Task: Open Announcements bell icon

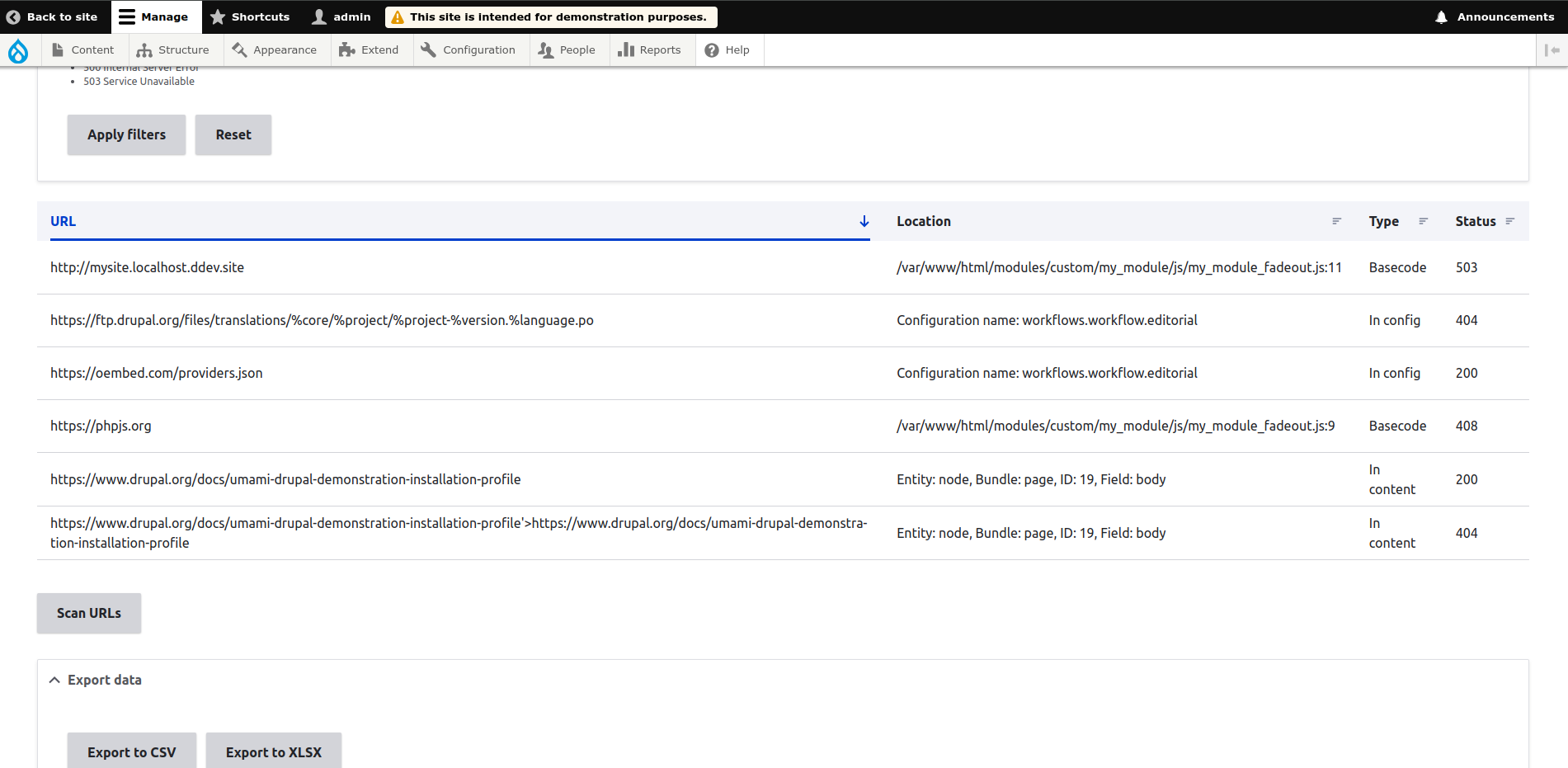Action: [1441, 17]
